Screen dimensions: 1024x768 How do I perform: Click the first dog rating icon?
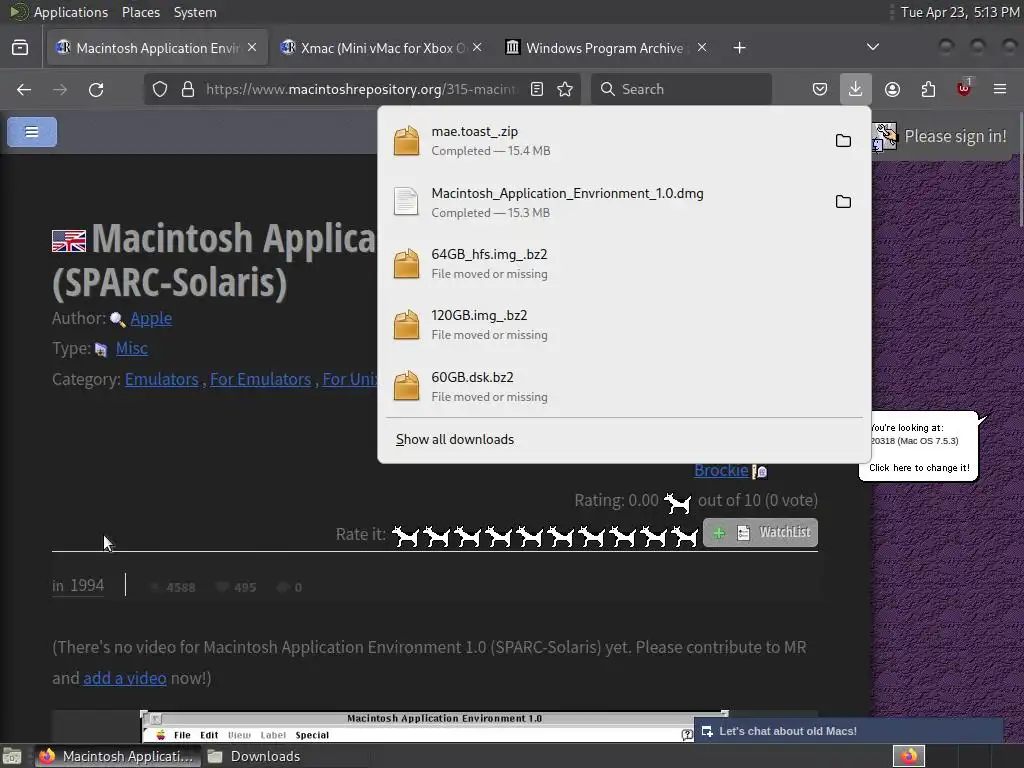[x=406, y=536]
